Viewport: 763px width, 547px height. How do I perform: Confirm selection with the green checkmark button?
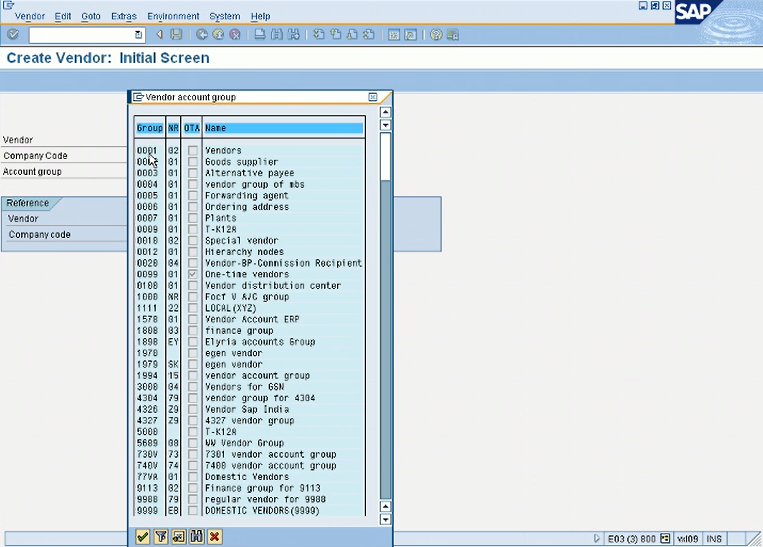143,536
